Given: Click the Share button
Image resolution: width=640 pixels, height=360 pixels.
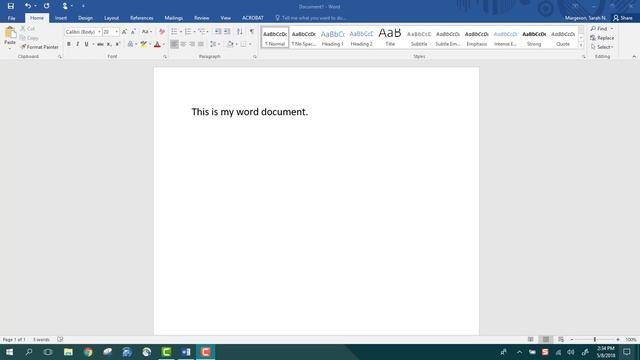Looking at the screenshot, I should (623, 18).
